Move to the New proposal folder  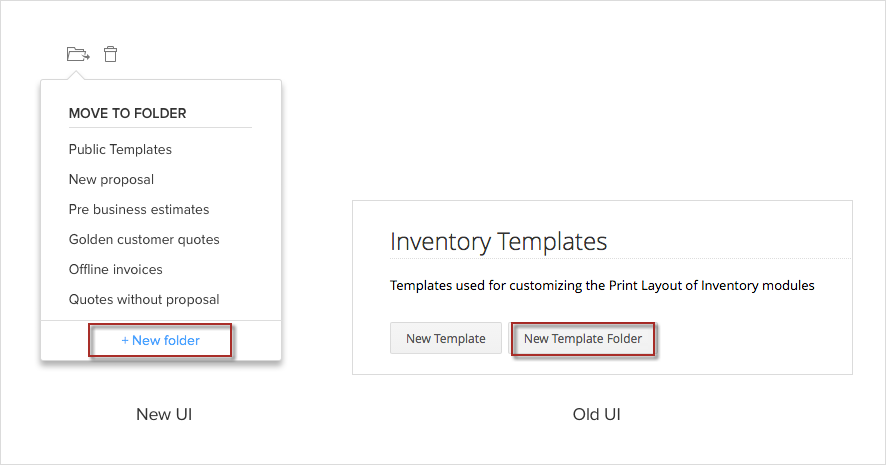click(x=111, y=179)
